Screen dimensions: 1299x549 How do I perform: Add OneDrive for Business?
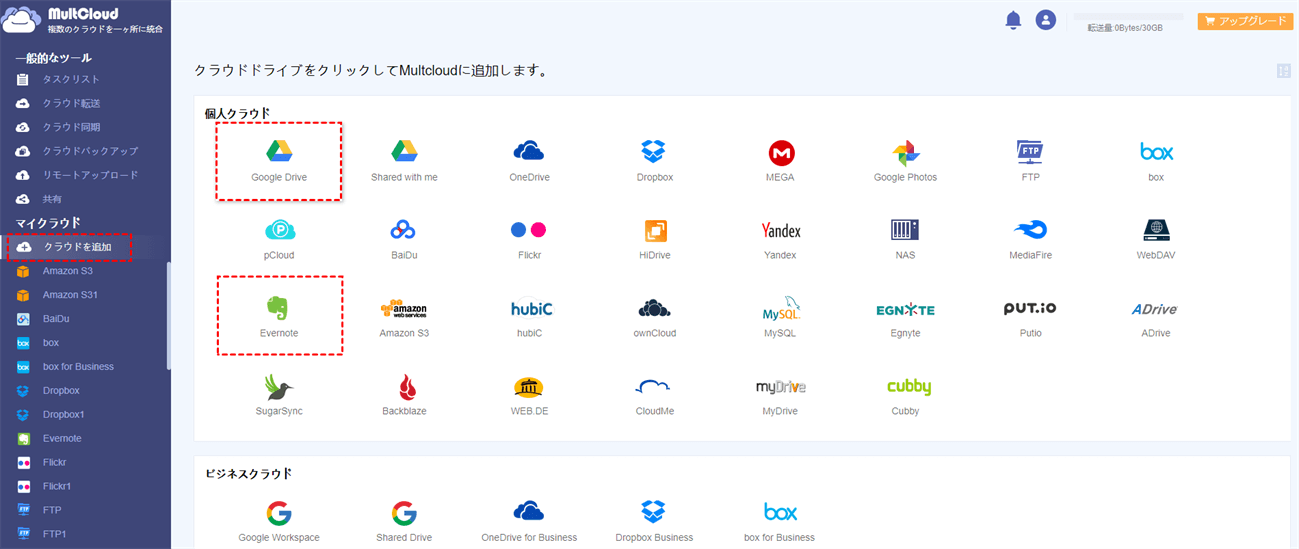click(x=529, y=520)
